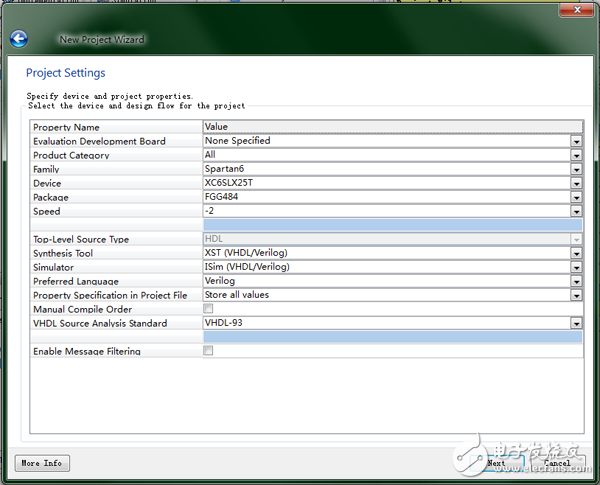Enable the Manual Compile Order checkbox
This screenshot has width=600, height=485.
[x=208, y=309]
